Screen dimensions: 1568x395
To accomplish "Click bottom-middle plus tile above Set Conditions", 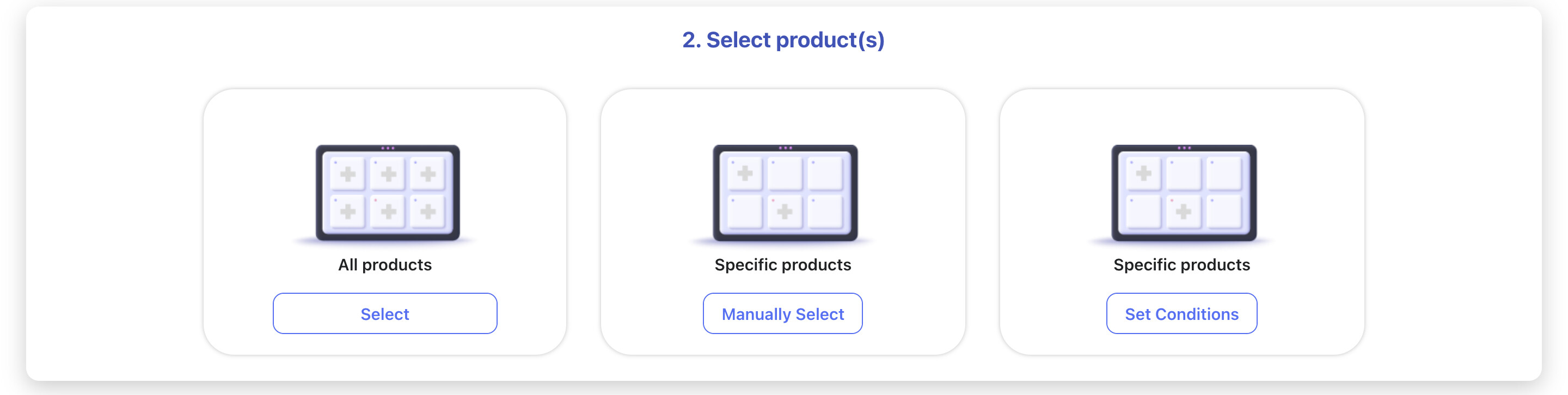I will click(1183, 211).
